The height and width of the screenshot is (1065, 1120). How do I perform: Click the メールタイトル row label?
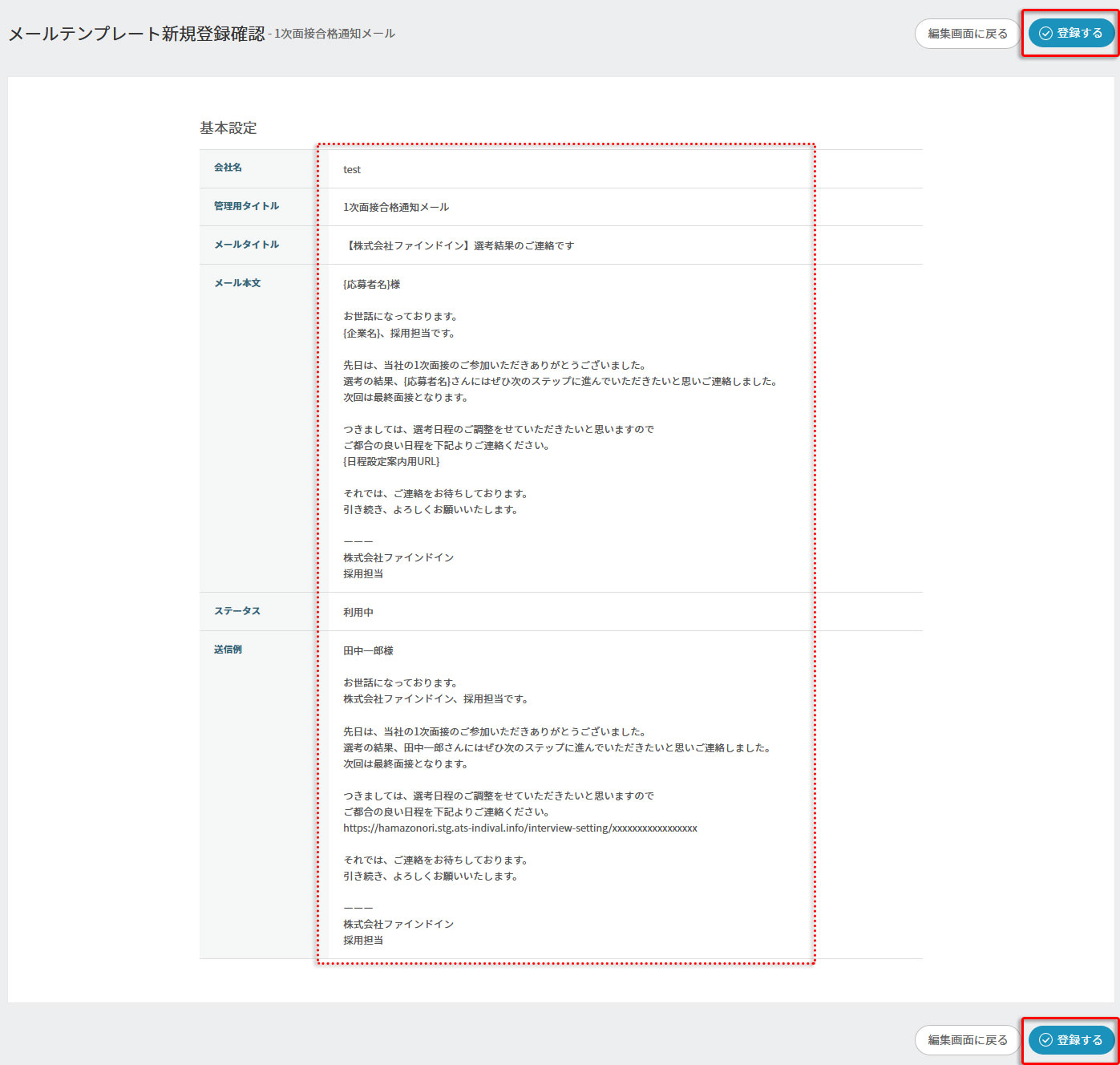246,245
